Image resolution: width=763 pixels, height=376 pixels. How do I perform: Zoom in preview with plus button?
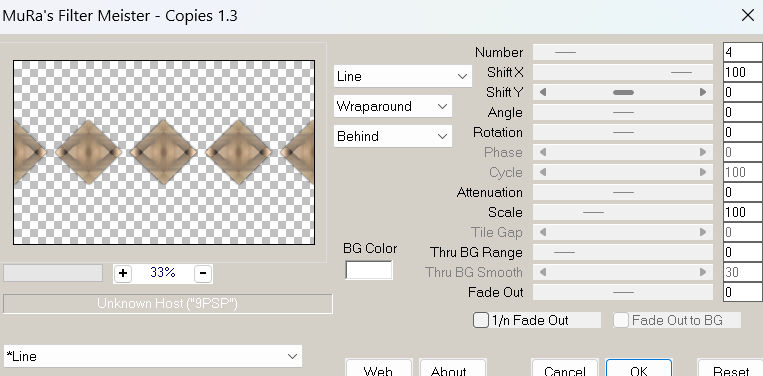pyautogui.click(x=123, y=273)
